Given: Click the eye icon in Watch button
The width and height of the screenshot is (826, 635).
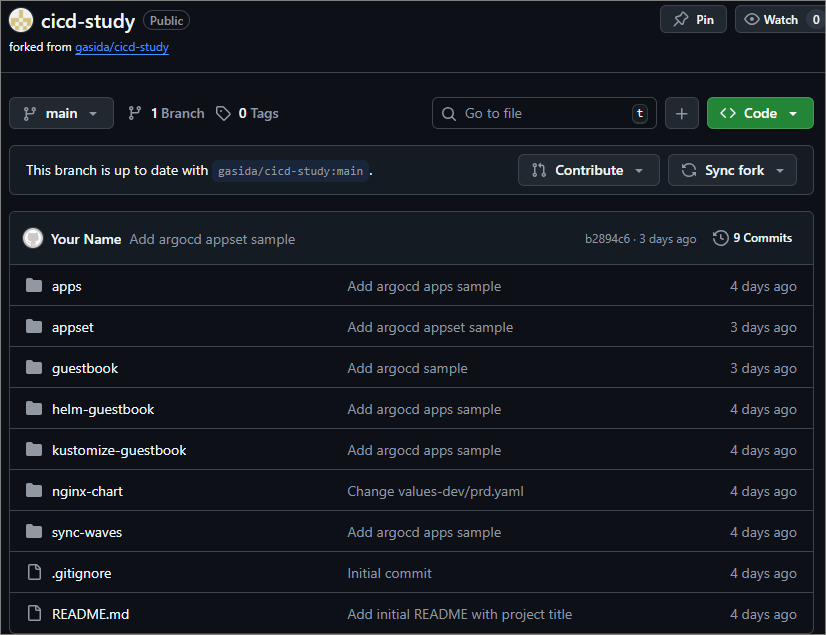Looking at the screenshot, I should [752, 19].
